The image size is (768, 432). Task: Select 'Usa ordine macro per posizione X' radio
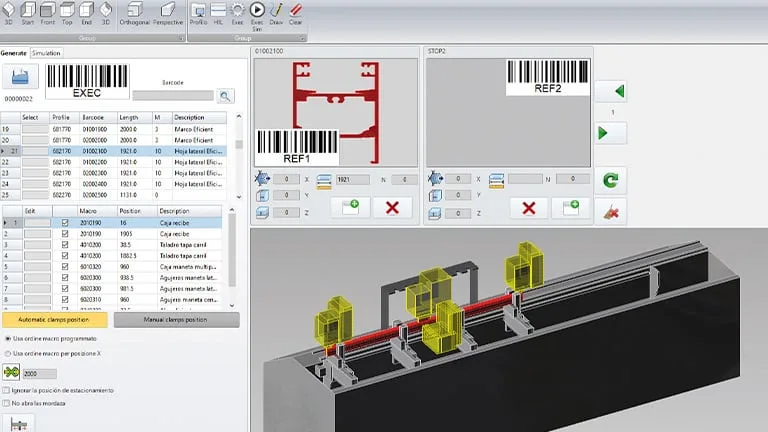click(8, 353)
